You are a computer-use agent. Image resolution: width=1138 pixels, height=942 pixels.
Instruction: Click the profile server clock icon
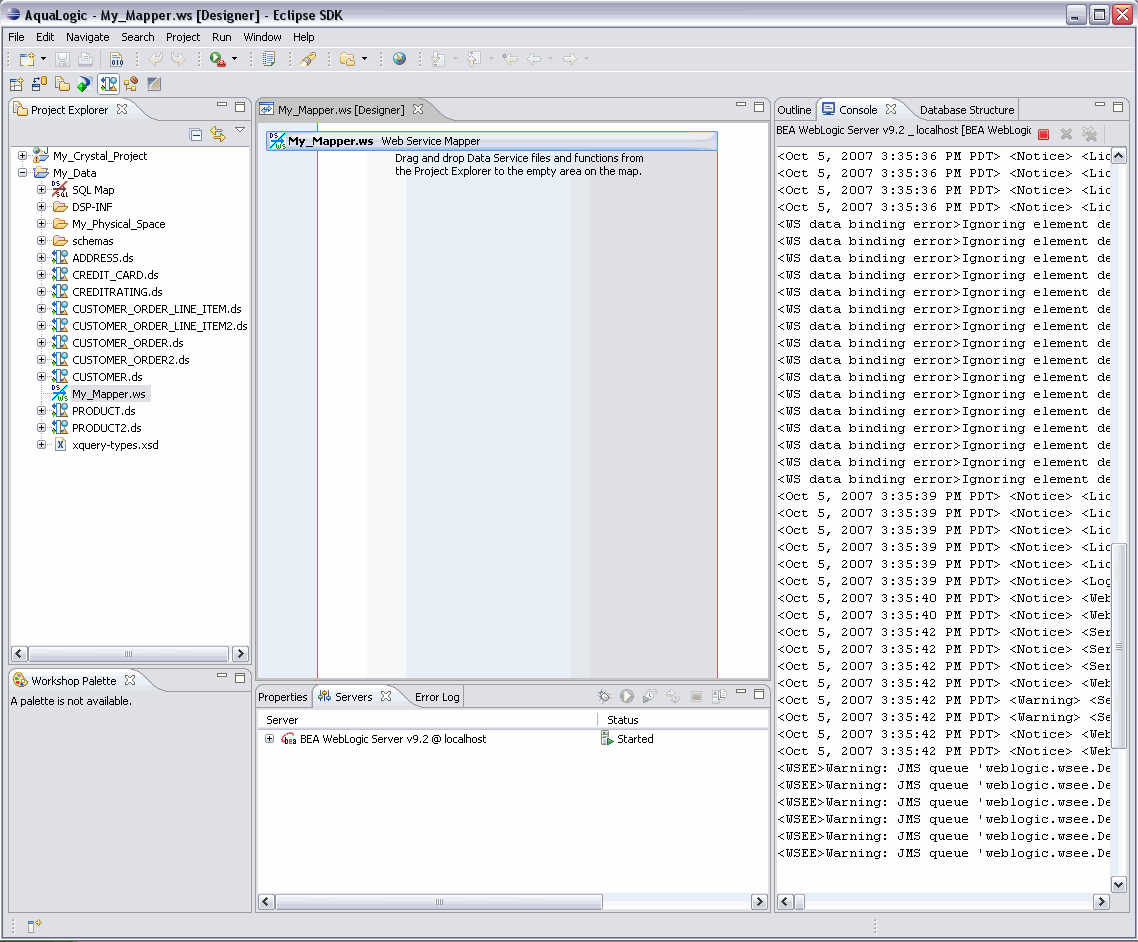[x=650, y=697]
